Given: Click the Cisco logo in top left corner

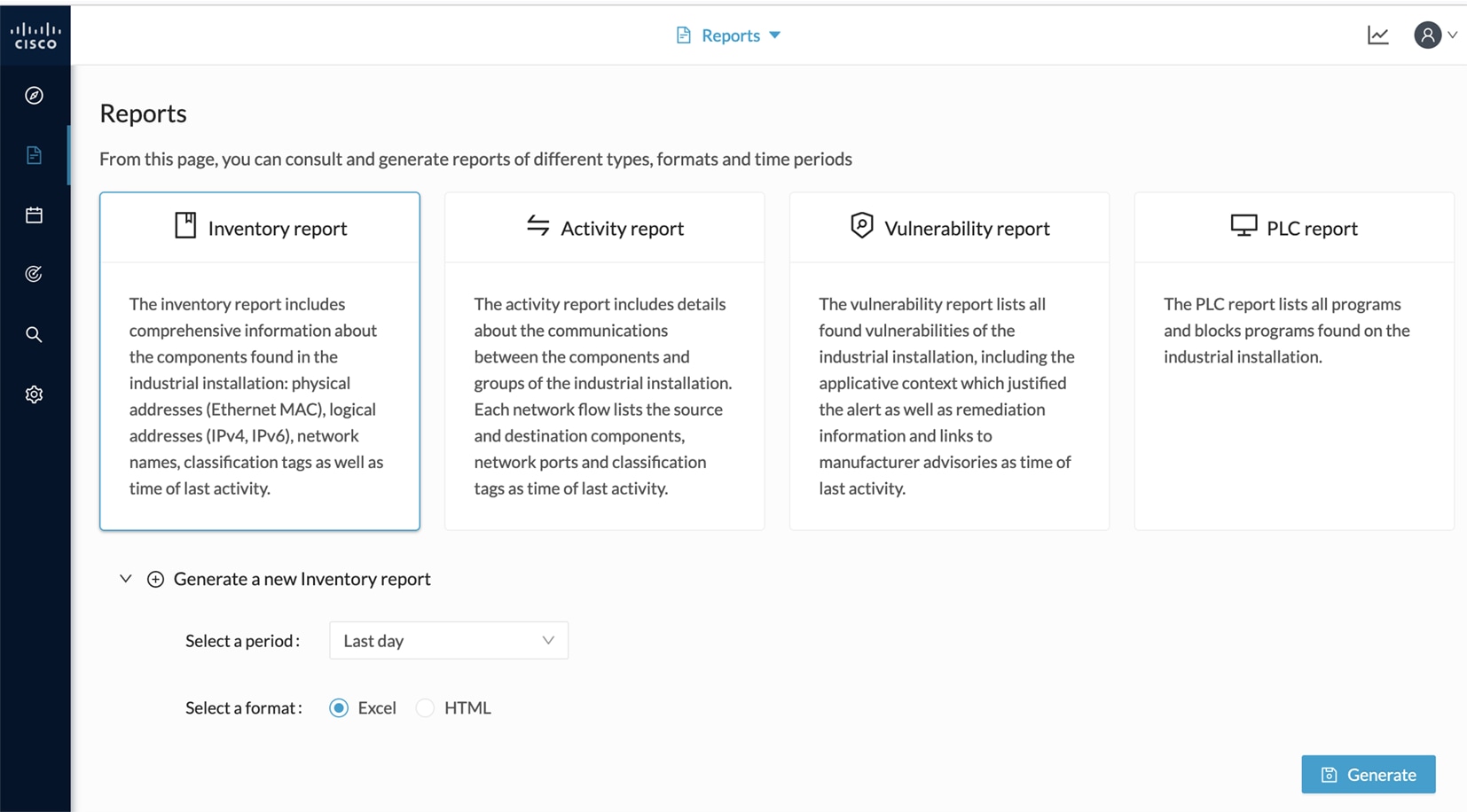Looking at the screenshot, I should 35,35.
